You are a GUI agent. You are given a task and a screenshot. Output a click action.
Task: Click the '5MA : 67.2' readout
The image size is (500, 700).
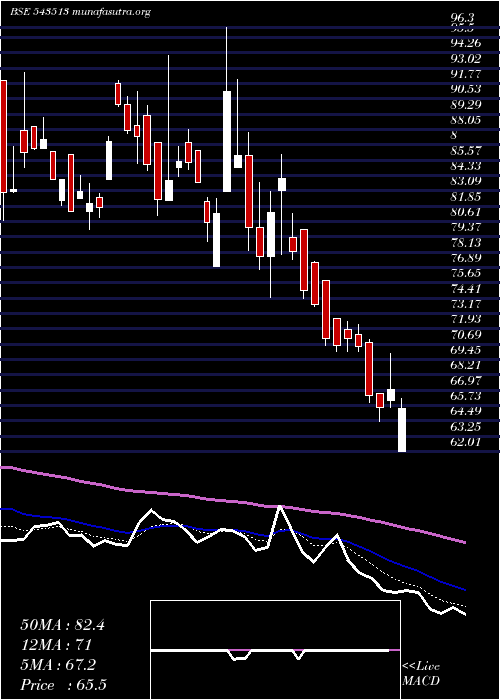(x=58, y=664)
